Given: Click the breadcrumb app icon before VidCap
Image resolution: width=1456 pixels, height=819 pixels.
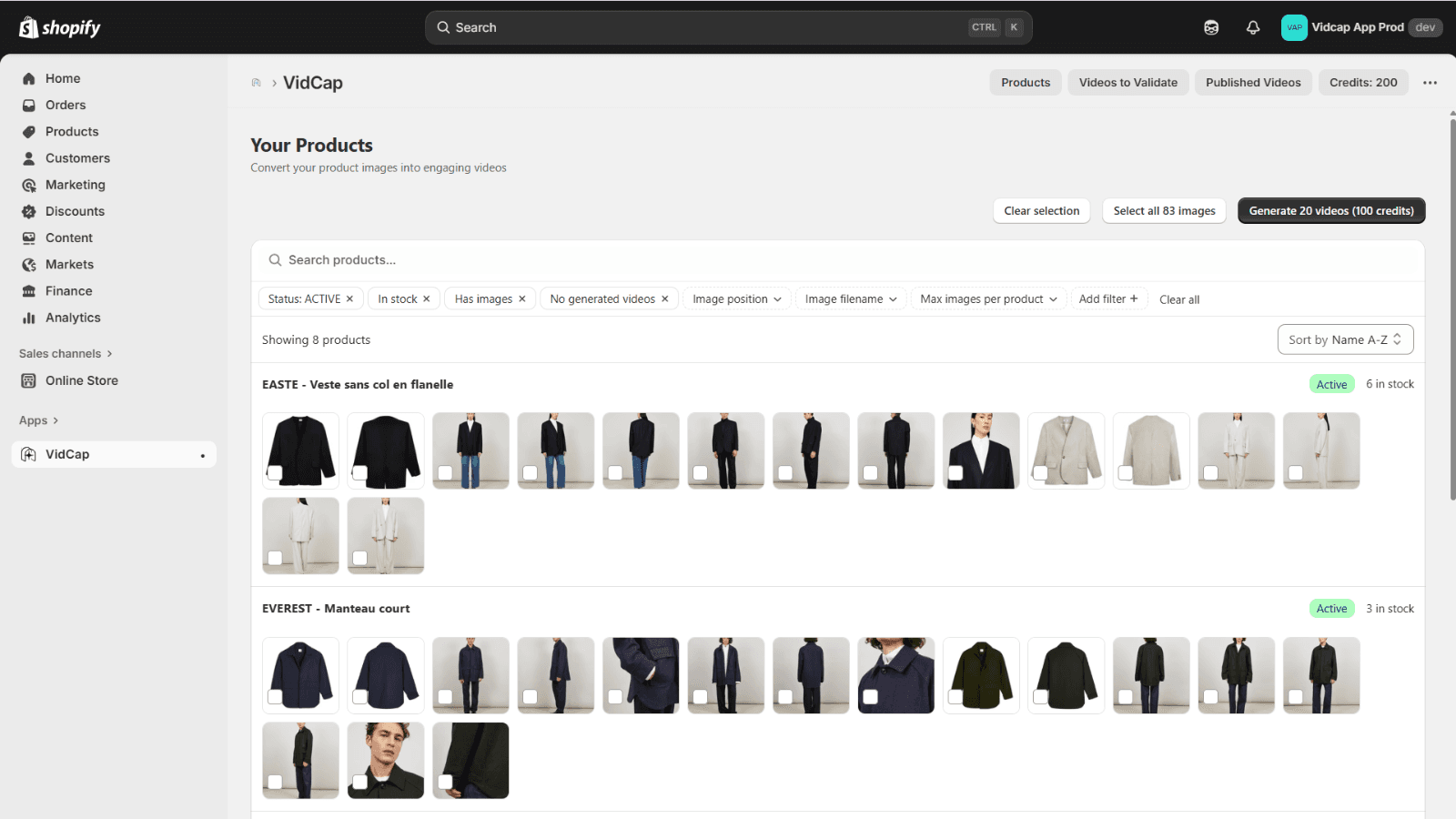Looking at the screenshot, I should coord(256,83).
